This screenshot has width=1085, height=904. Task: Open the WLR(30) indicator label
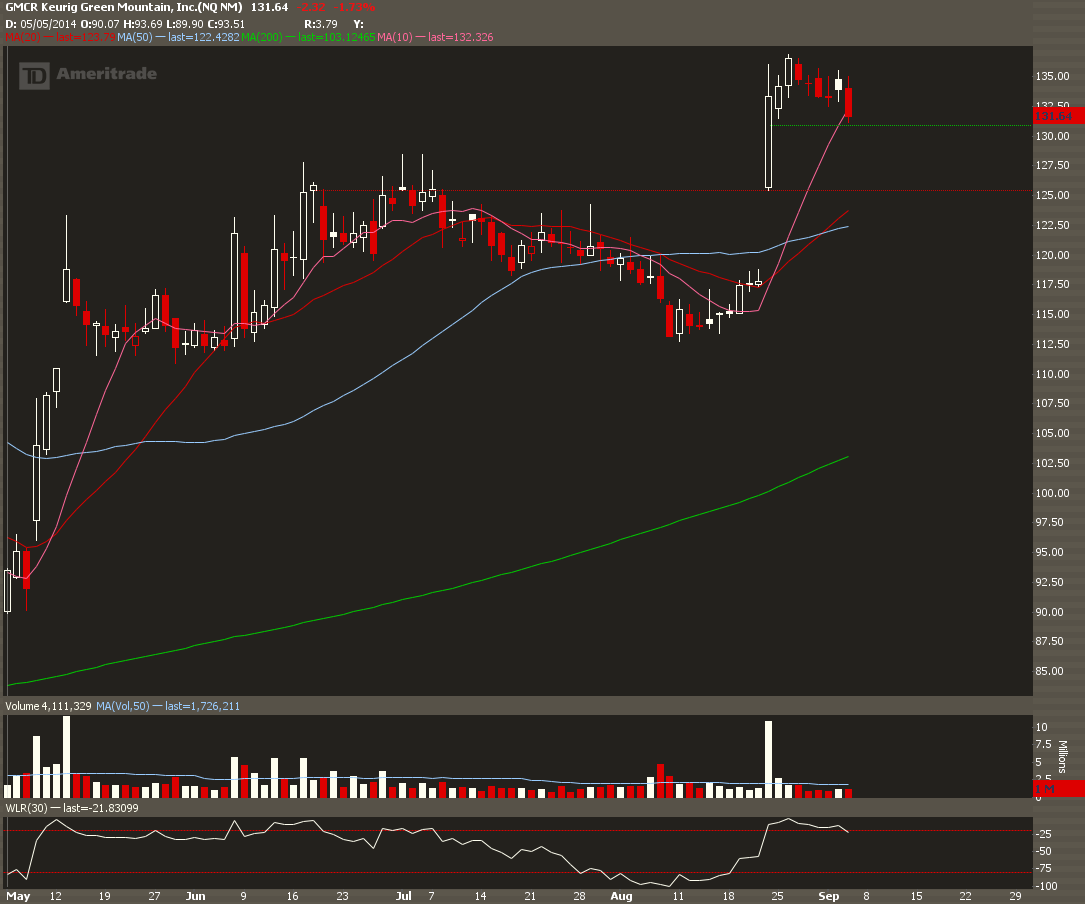coord(27,808)
